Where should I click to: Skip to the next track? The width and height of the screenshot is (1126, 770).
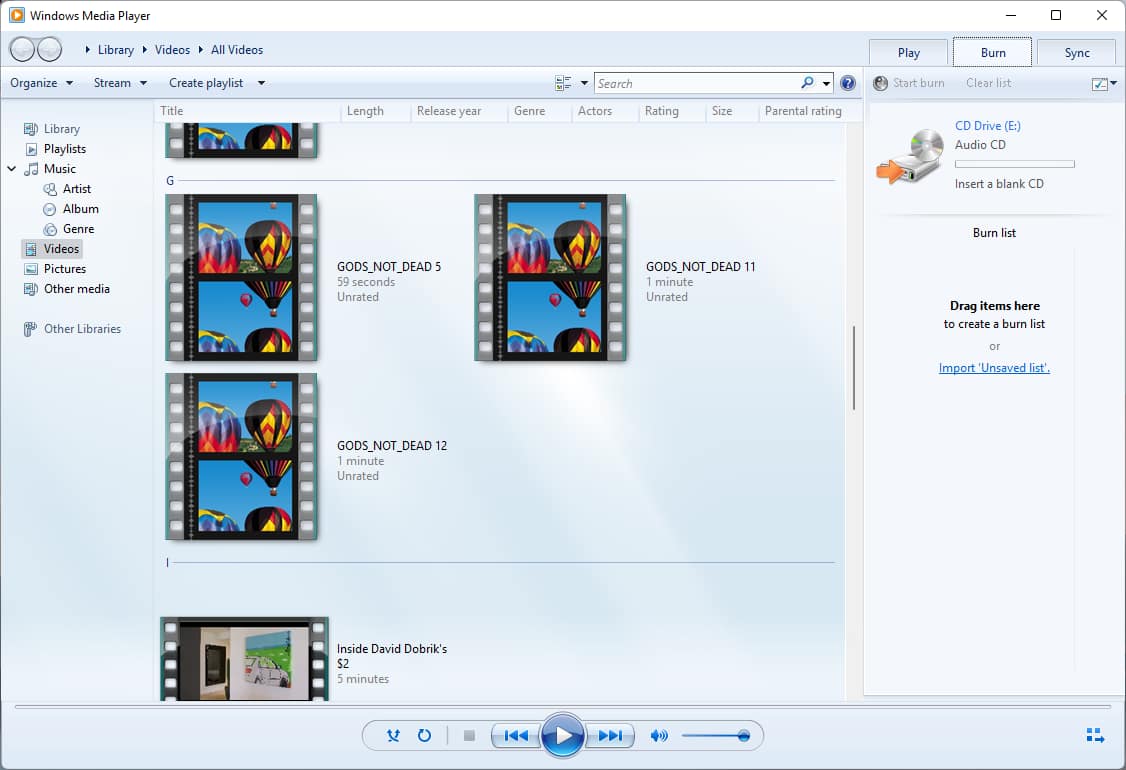(x=611, y=735)
